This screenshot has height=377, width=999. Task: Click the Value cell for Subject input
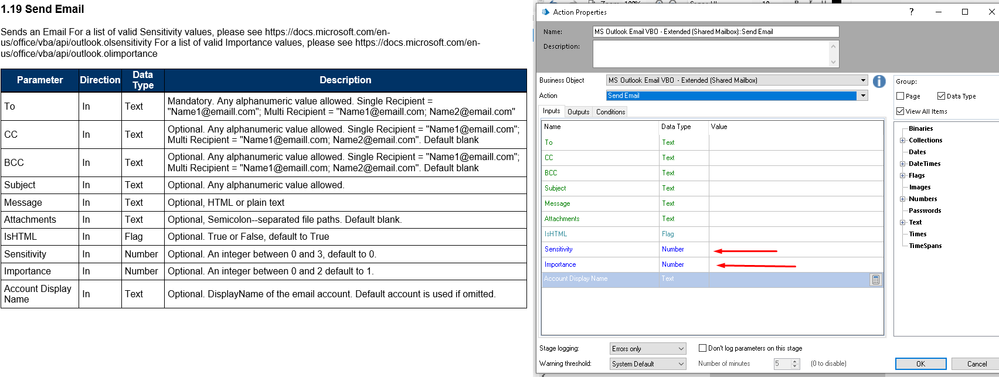pyautogui.click(x=795, y=188)
